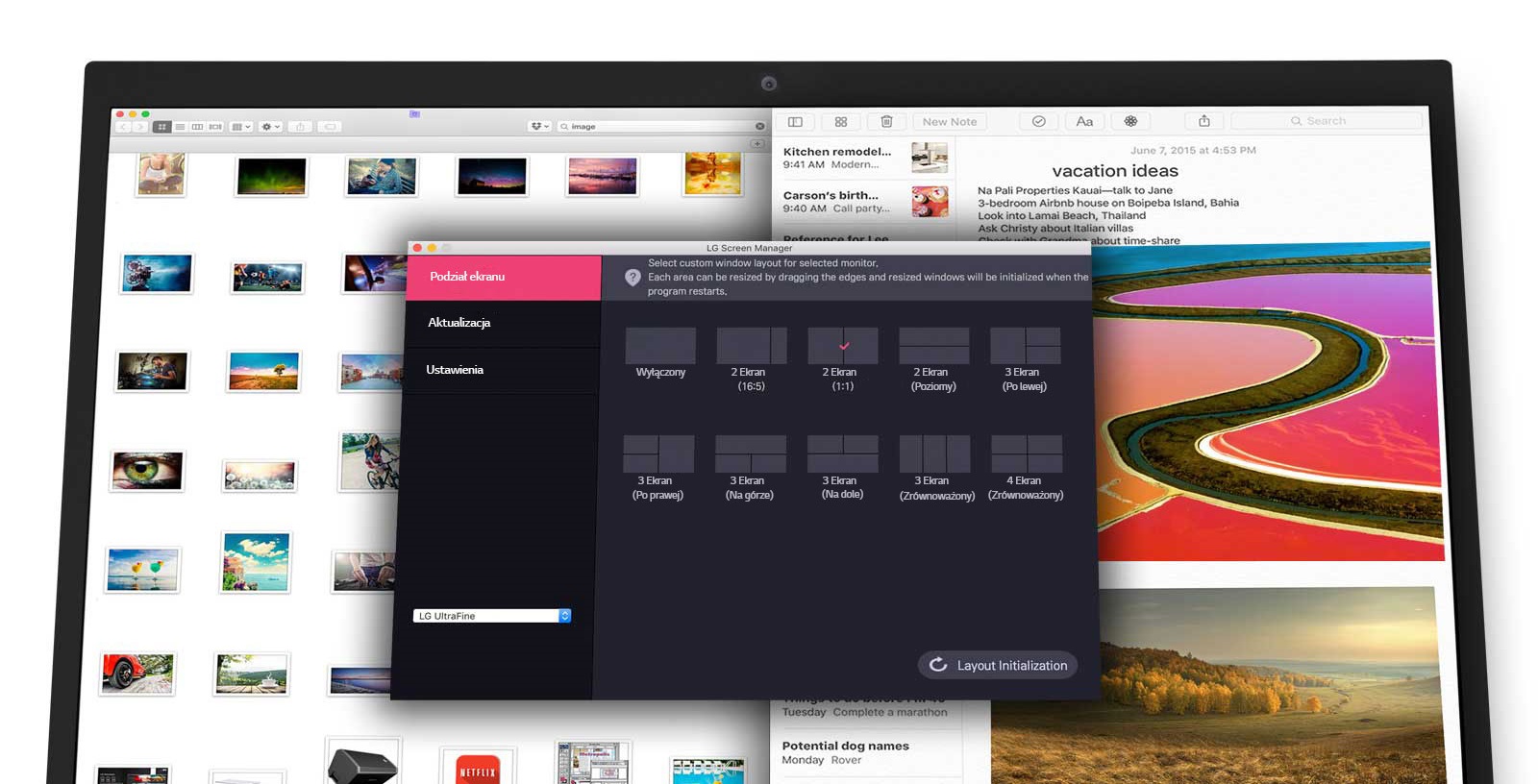
Task: Select the cyclist girl photo thumbnail
Action: coord(370,461)
